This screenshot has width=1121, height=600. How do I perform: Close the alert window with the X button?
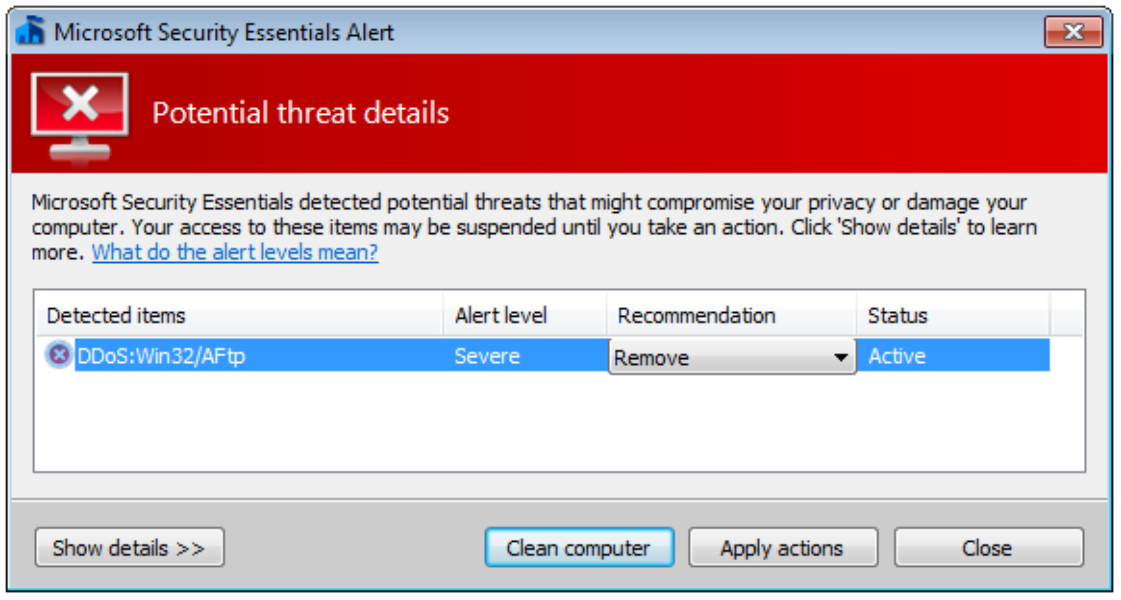(x=1073, y=32)
